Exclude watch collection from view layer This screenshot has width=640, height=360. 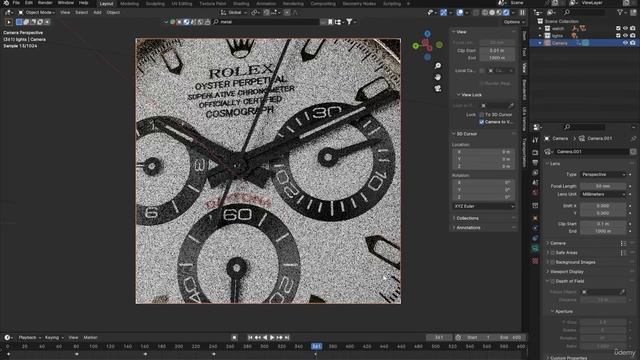coord(618,29)
